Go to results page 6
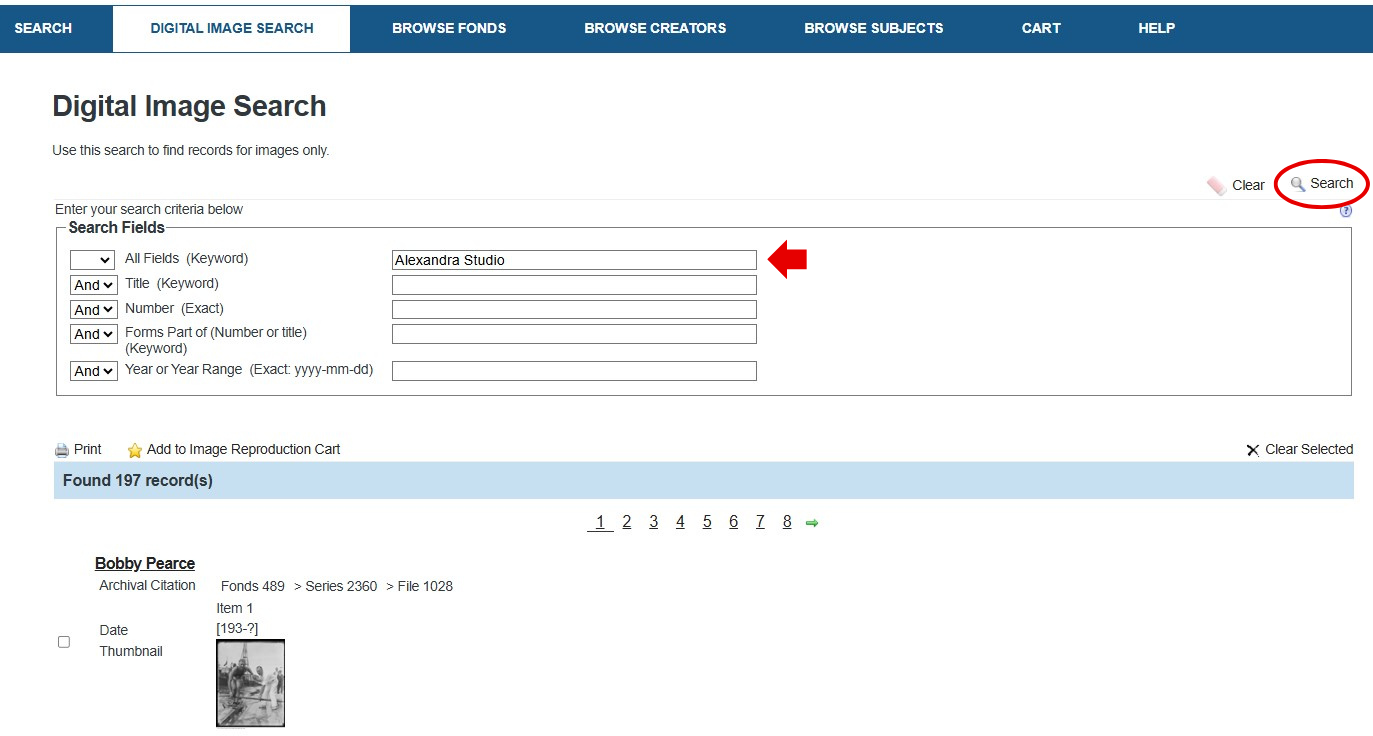Viewport: 1373px width, 736px height. [733, 522]
